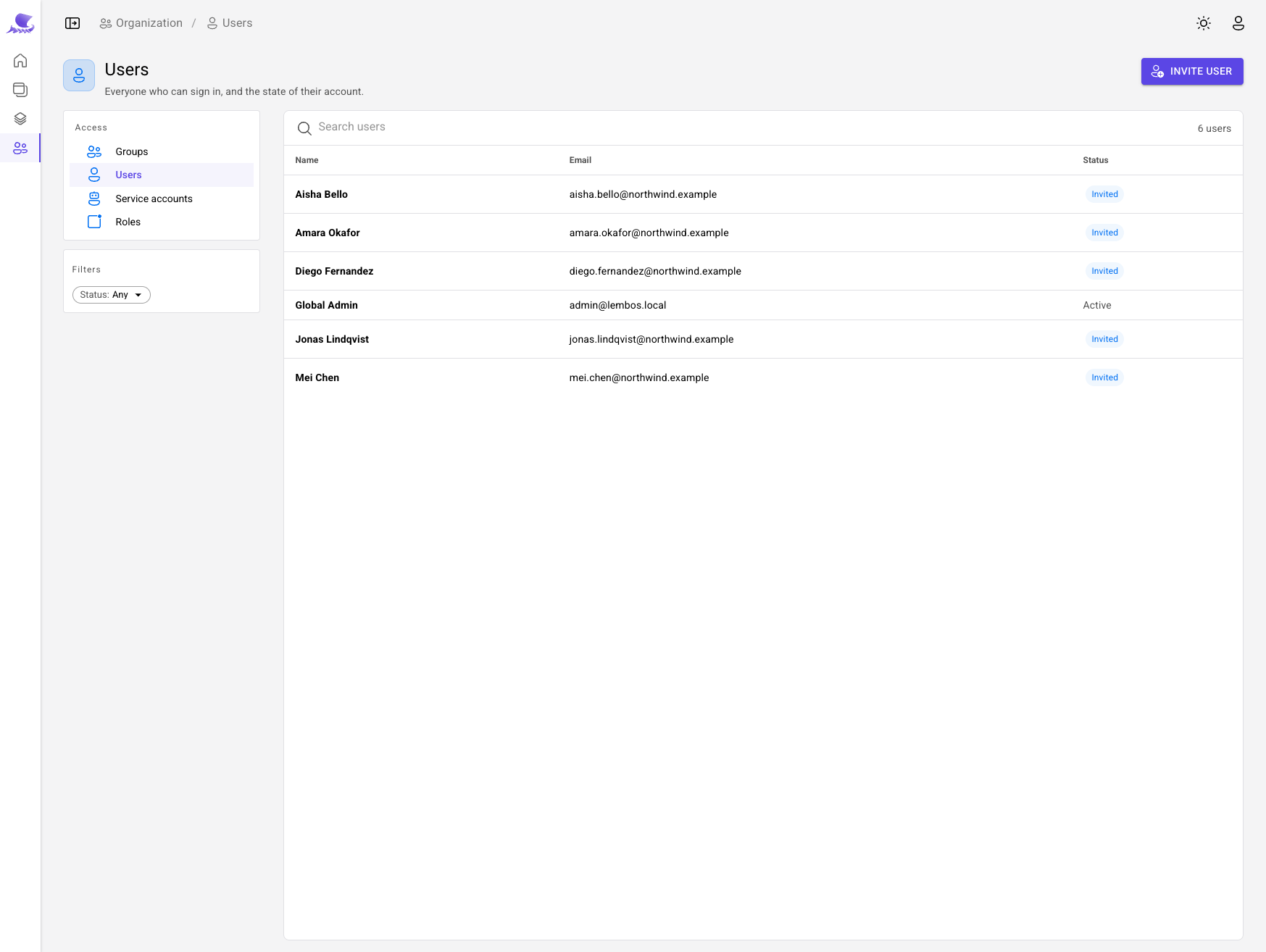
Task: Open Diego Fernandez user row
Action: click(x=763, y=271)
